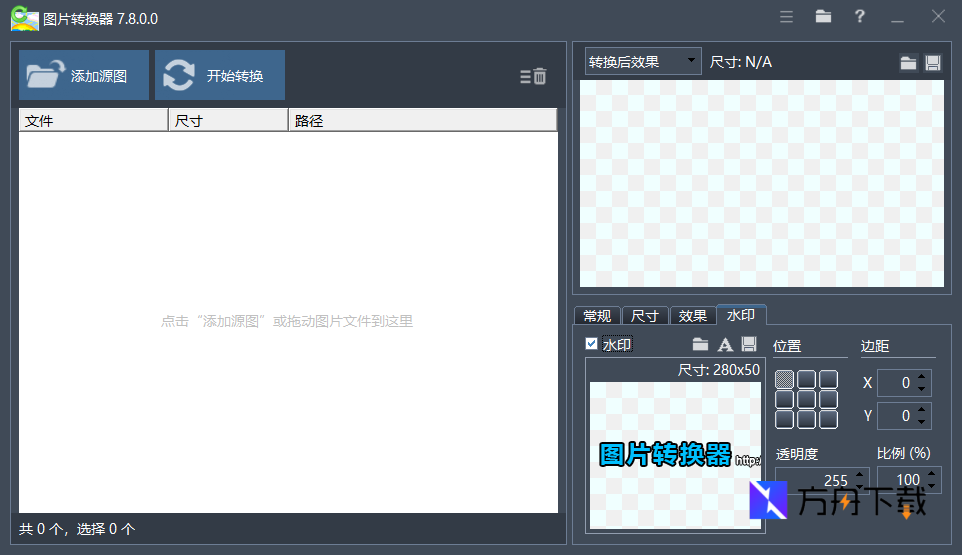Click the converted image preview area
962x555 pixels.
pos(762,183)
